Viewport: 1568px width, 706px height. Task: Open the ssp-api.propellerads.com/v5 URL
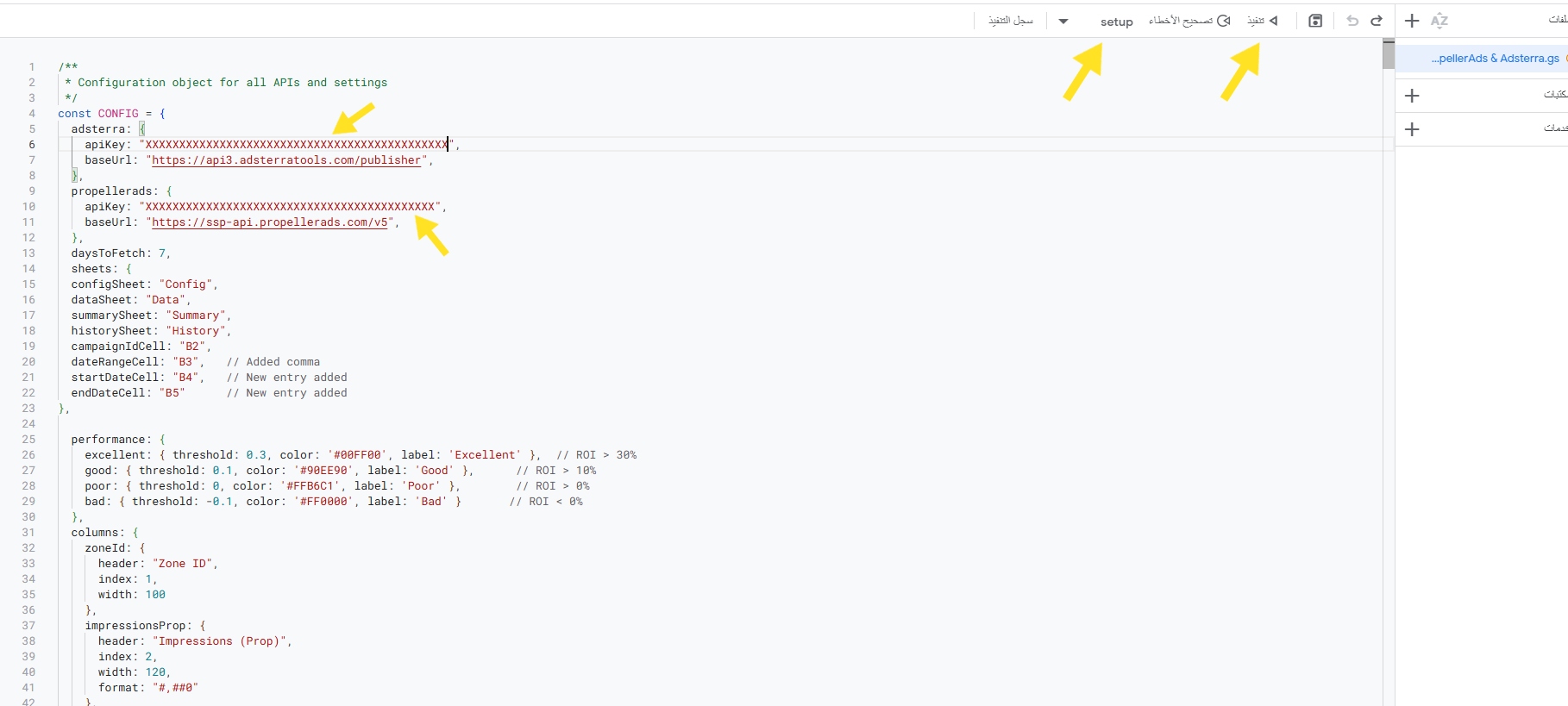point(270,222)
